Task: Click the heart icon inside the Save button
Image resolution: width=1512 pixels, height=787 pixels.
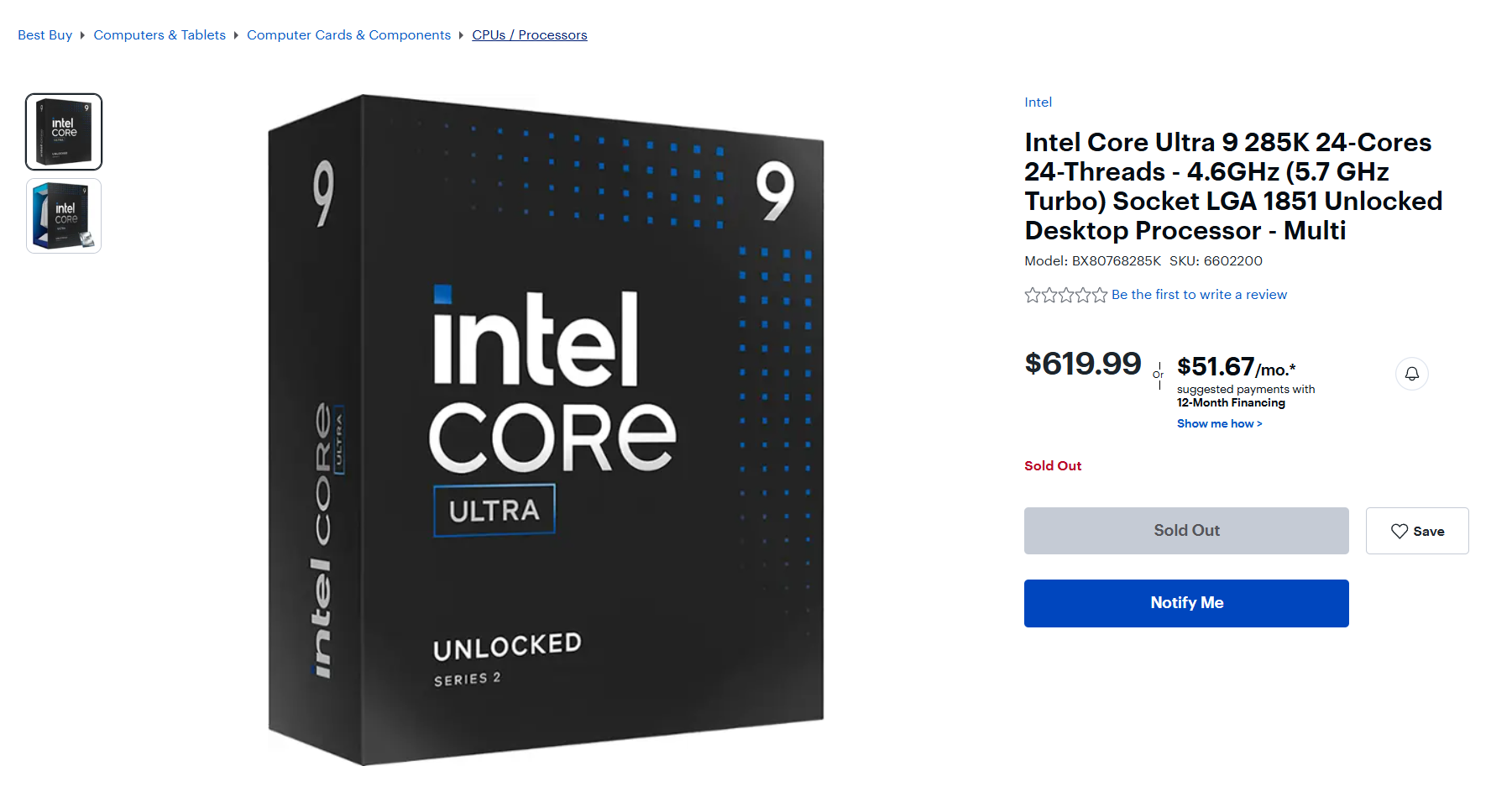Action: pos(1399,531)
